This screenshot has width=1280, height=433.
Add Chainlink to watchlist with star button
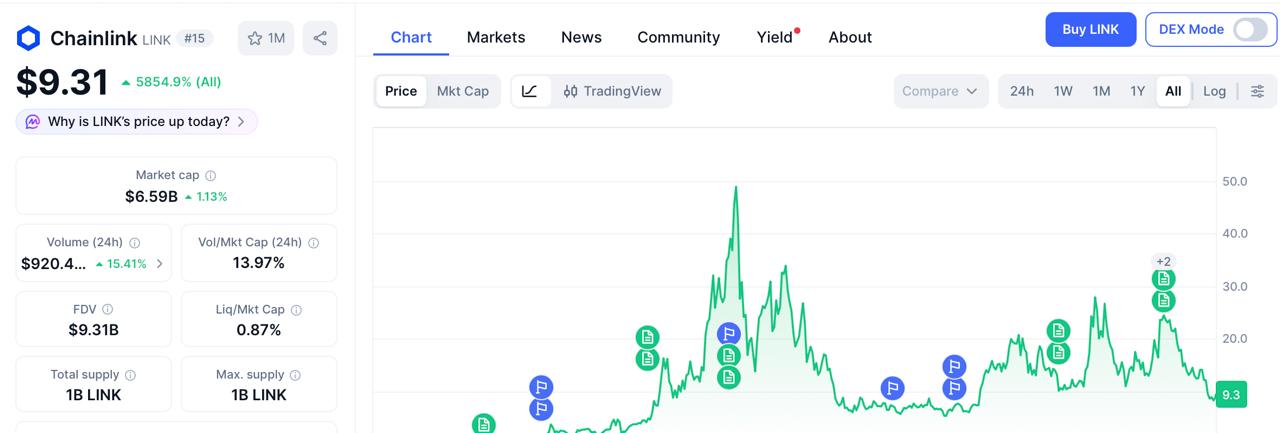click(266, 38)
